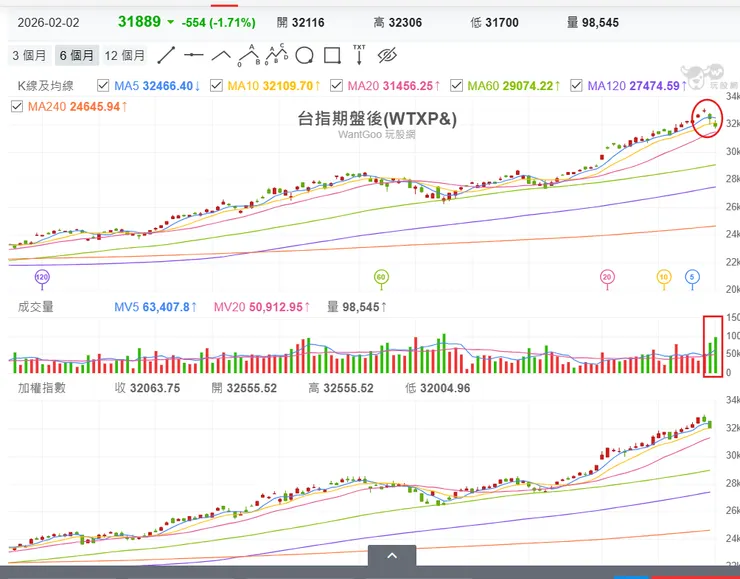
Task: Select the horizontal line drawing tool
Action: click(193, 55)
